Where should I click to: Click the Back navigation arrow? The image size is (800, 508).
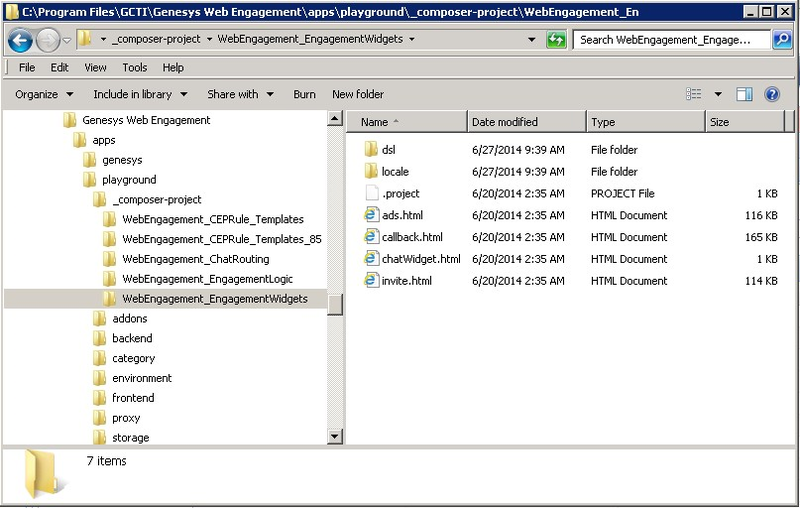pyautogui.click(x=20, y=40)
